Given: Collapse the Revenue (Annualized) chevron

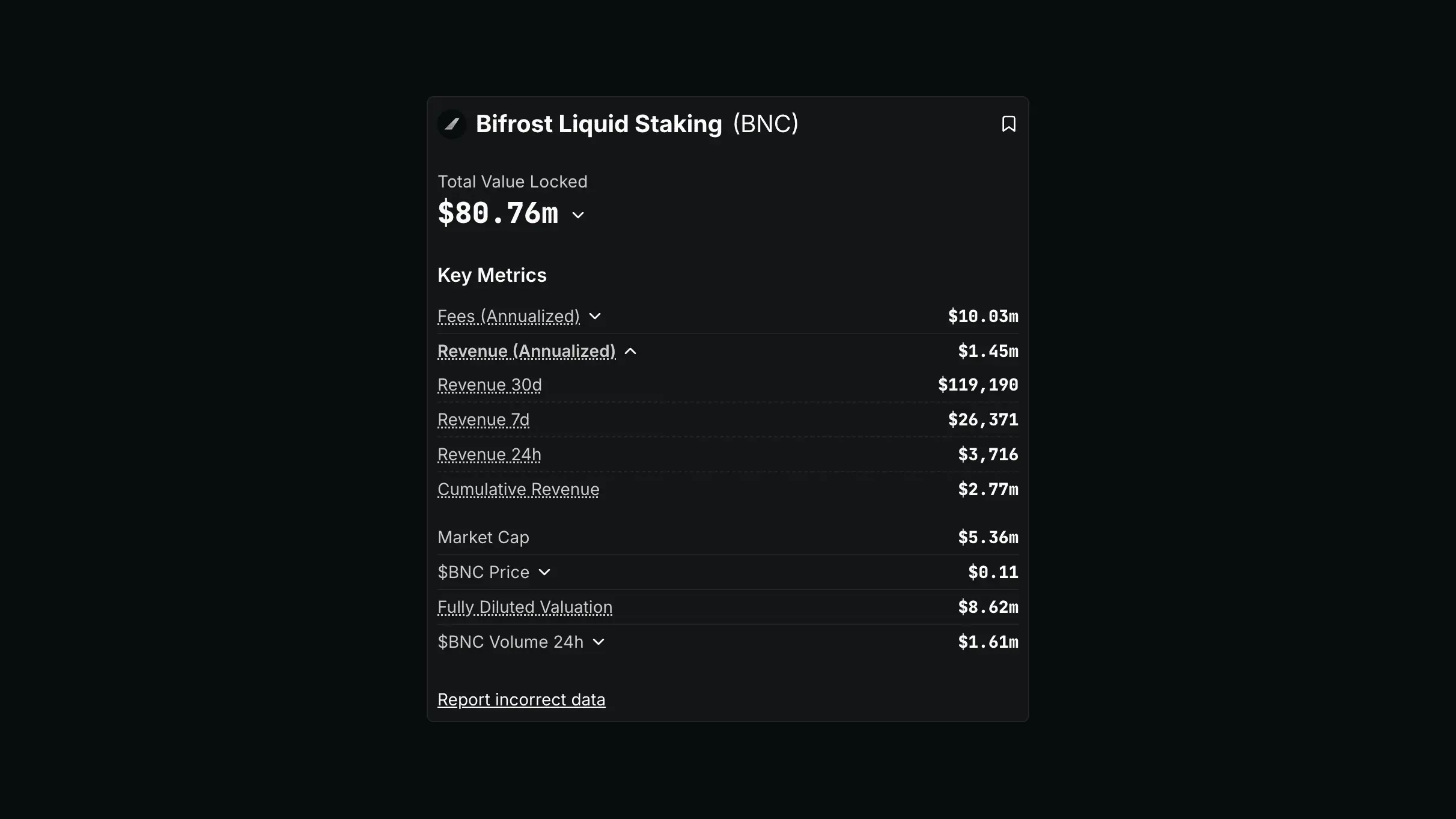Looking at the screenshot, I should (630, 351).
